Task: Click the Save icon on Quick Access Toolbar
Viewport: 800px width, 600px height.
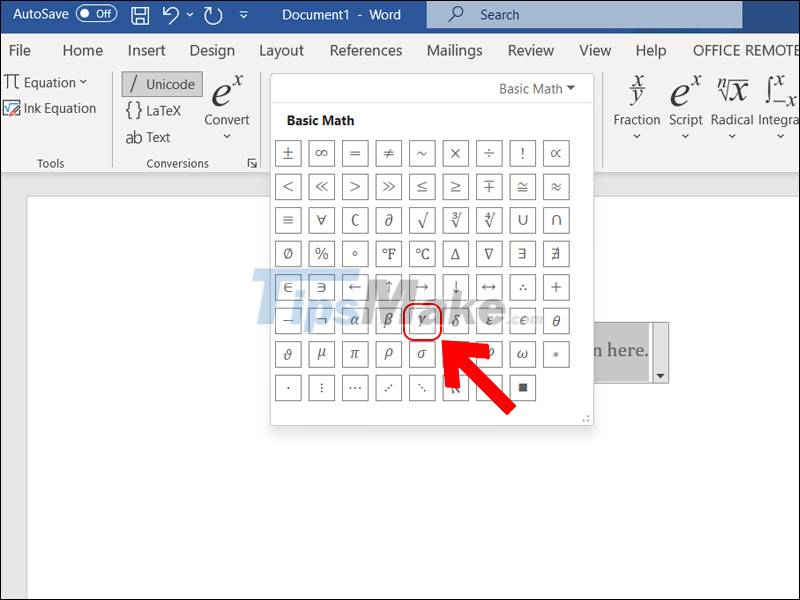Action: (140, 14)
